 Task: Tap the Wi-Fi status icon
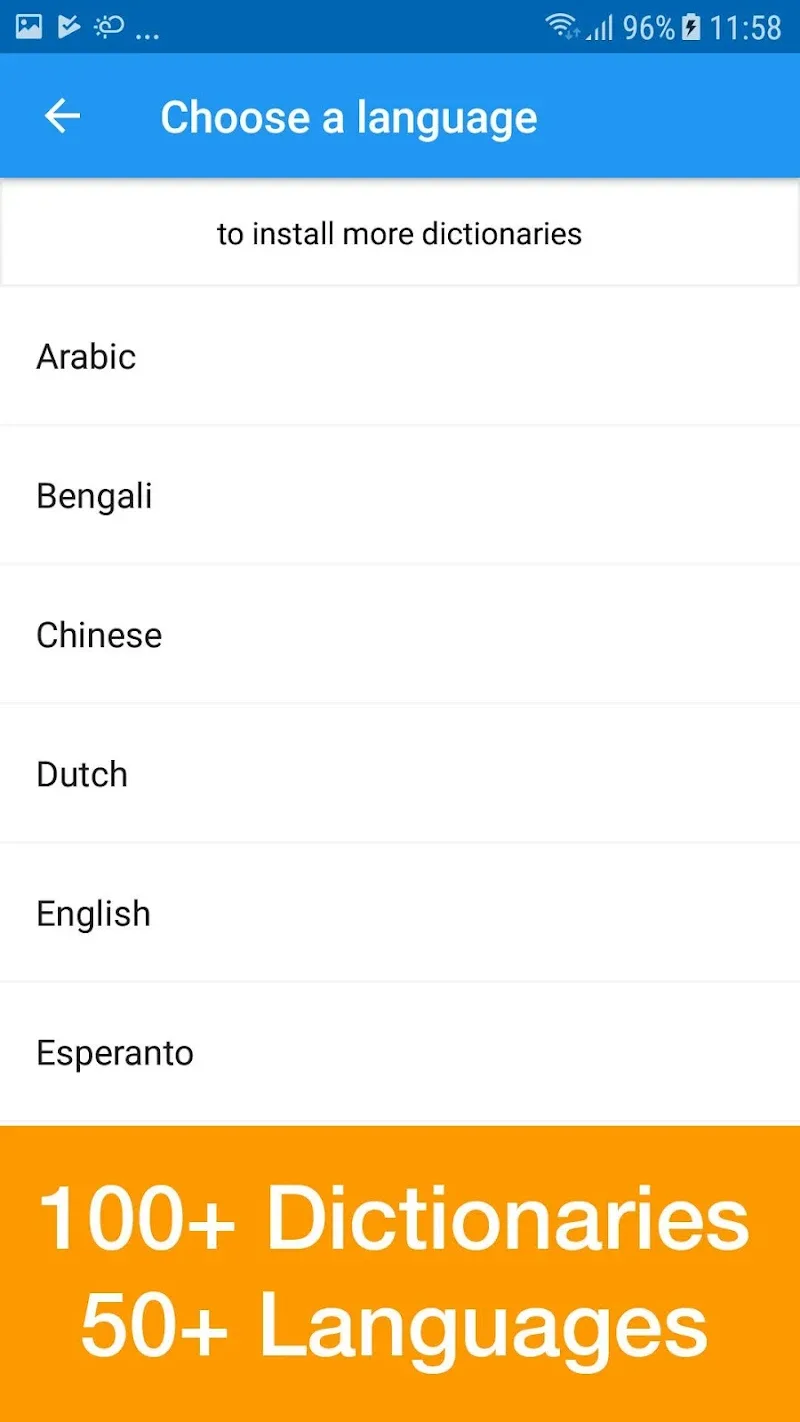(563, 27)
